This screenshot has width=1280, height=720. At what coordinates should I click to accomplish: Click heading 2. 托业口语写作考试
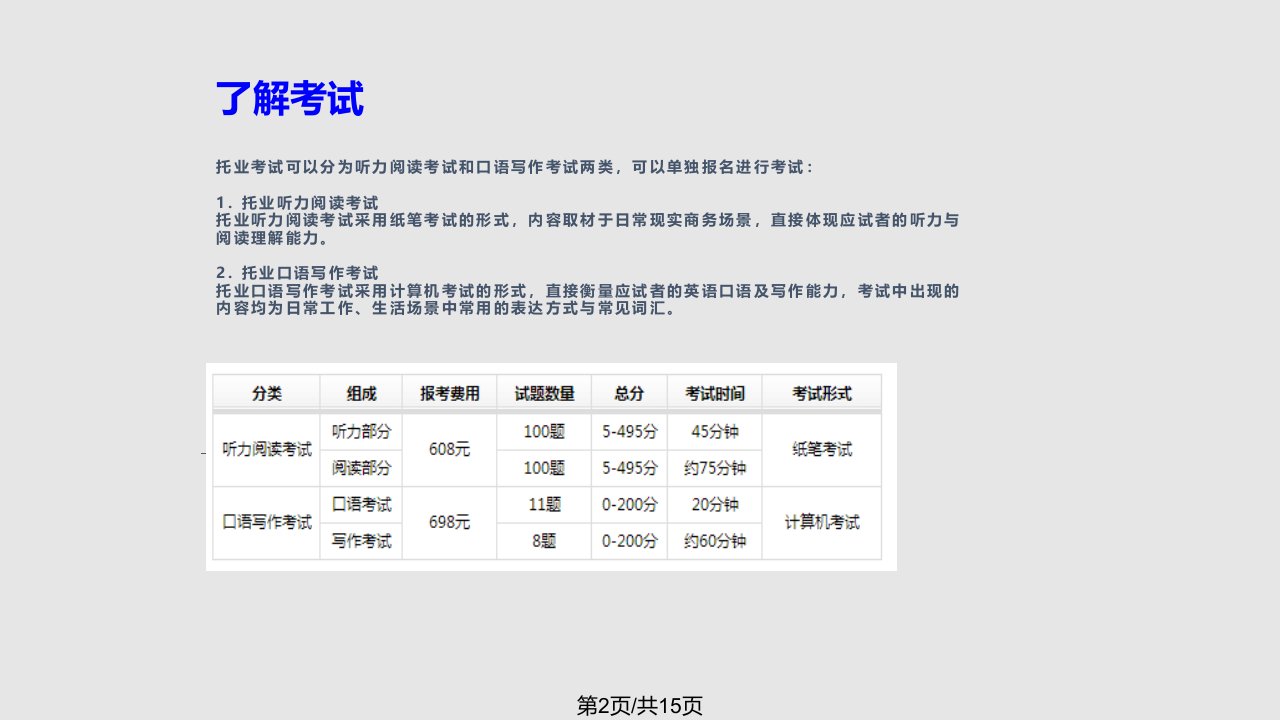(x=297, y=273)
